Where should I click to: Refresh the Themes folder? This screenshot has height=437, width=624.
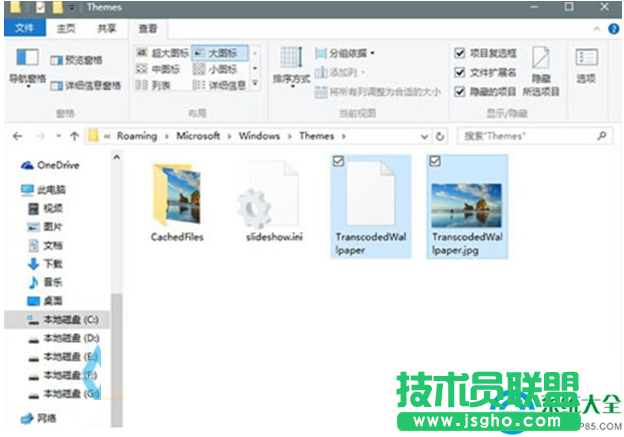pos(440,137)
